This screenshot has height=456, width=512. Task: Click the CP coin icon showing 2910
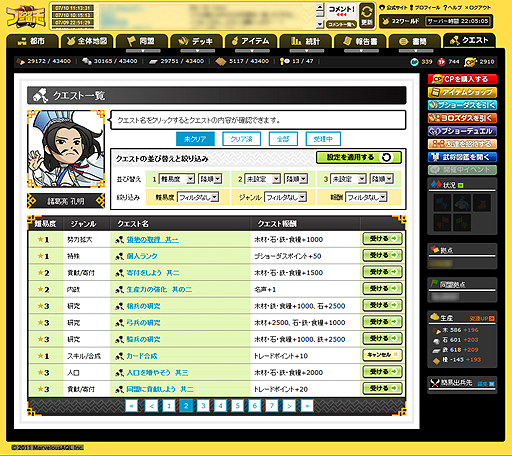(x=470, y=62)
